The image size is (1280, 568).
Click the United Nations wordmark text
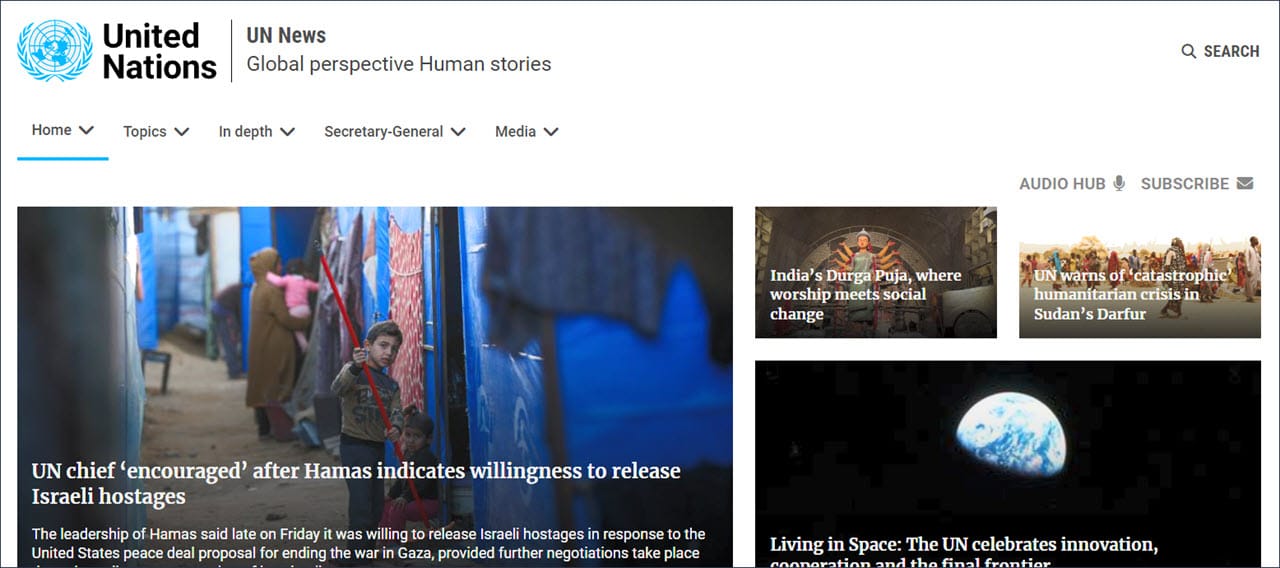click(159, 51)
